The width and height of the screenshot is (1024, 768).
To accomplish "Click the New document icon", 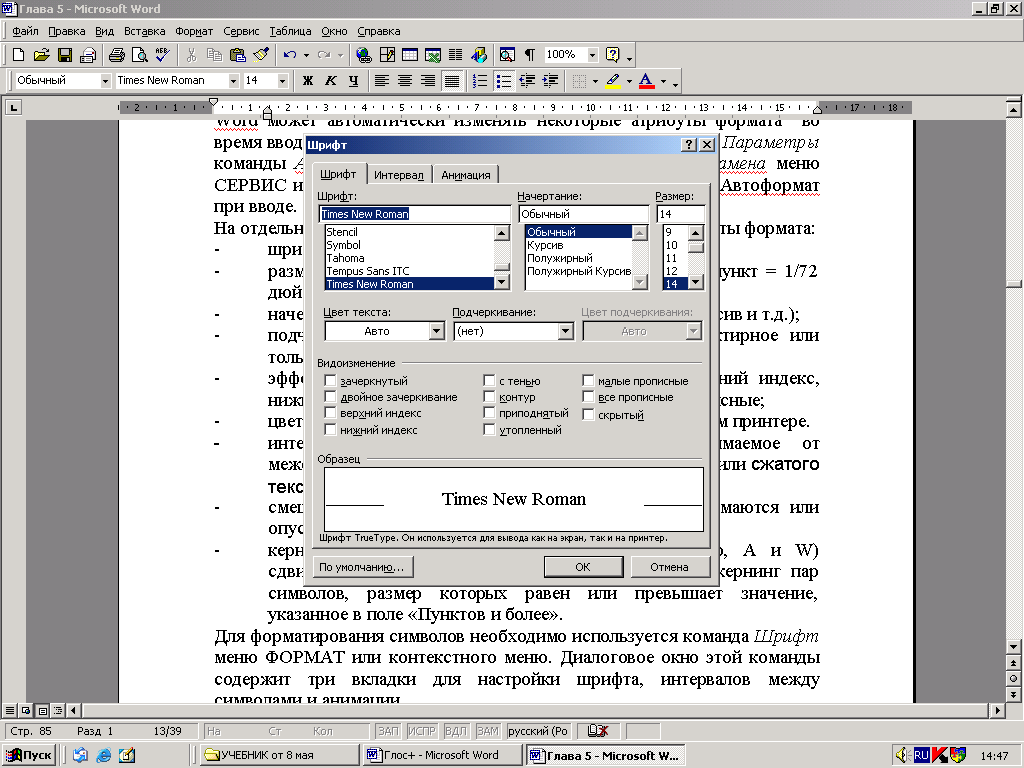I will tap(19, 55).
